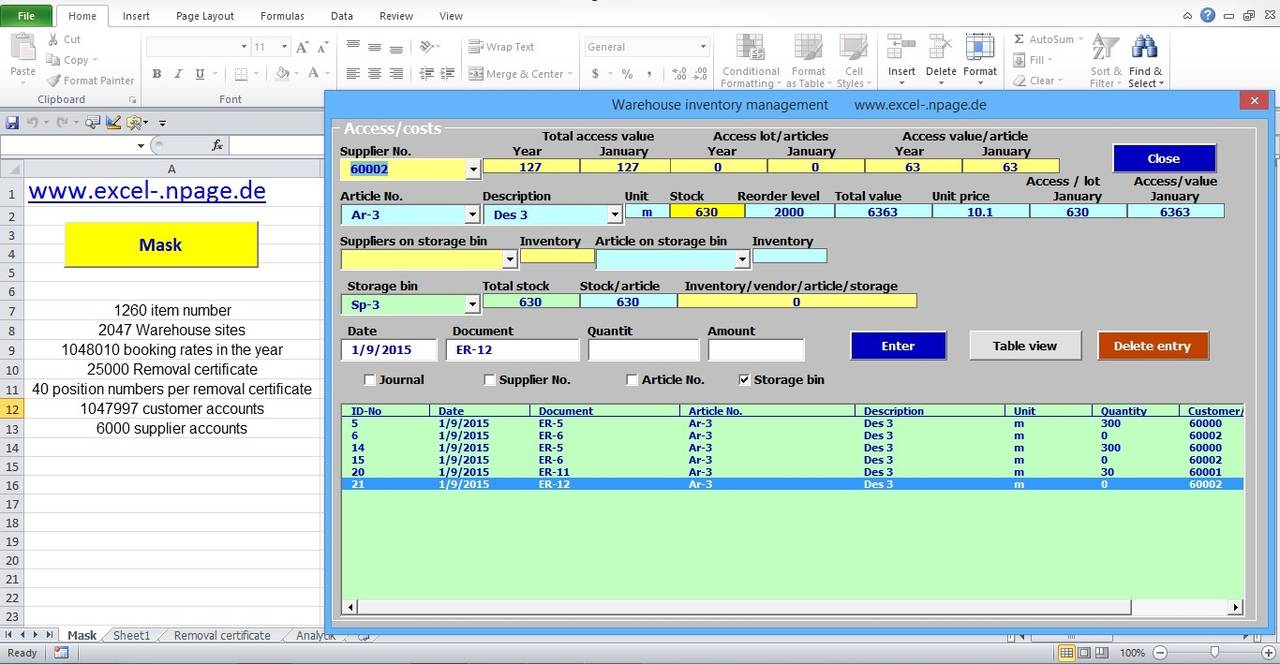Switch to the Insert ribbon tab
The height and width of the screenshot is (664, 1280).
[136, 16]
